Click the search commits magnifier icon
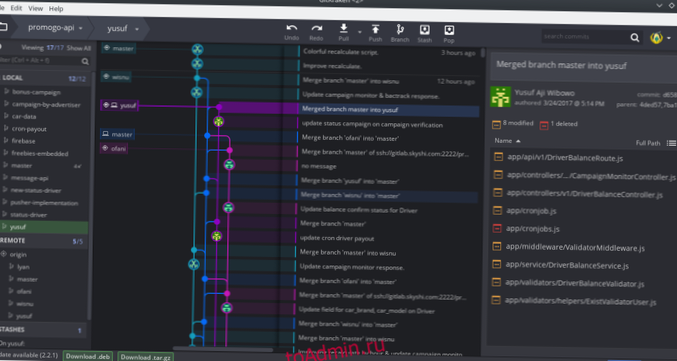This screenshot has height=361, width=677. 634,38
